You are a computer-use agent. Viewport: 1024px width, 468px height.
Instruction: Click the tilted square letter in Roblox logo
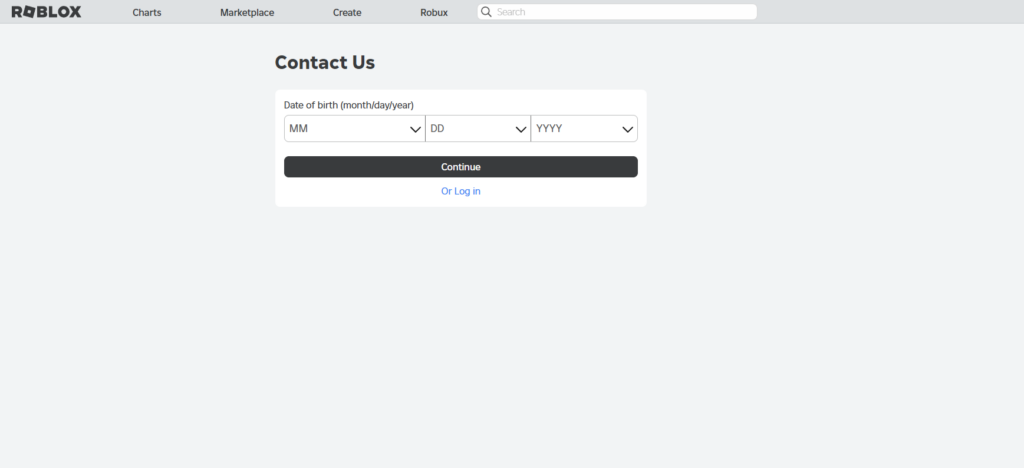point(29,12)
